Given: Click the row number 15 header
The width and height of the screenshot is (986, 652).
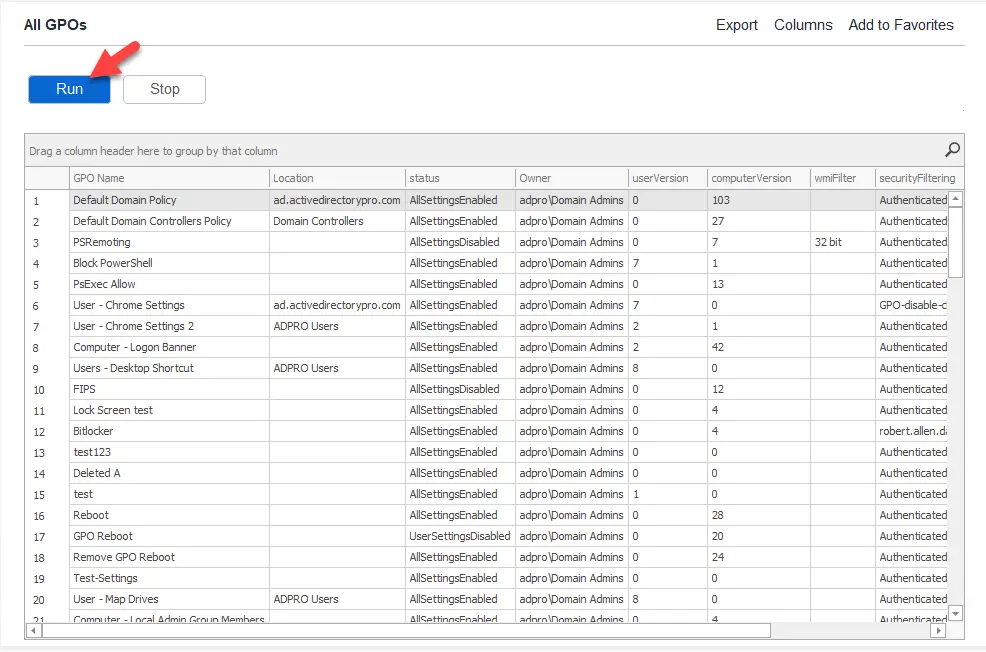Looking at the screenshot, I should pos(47,494).
